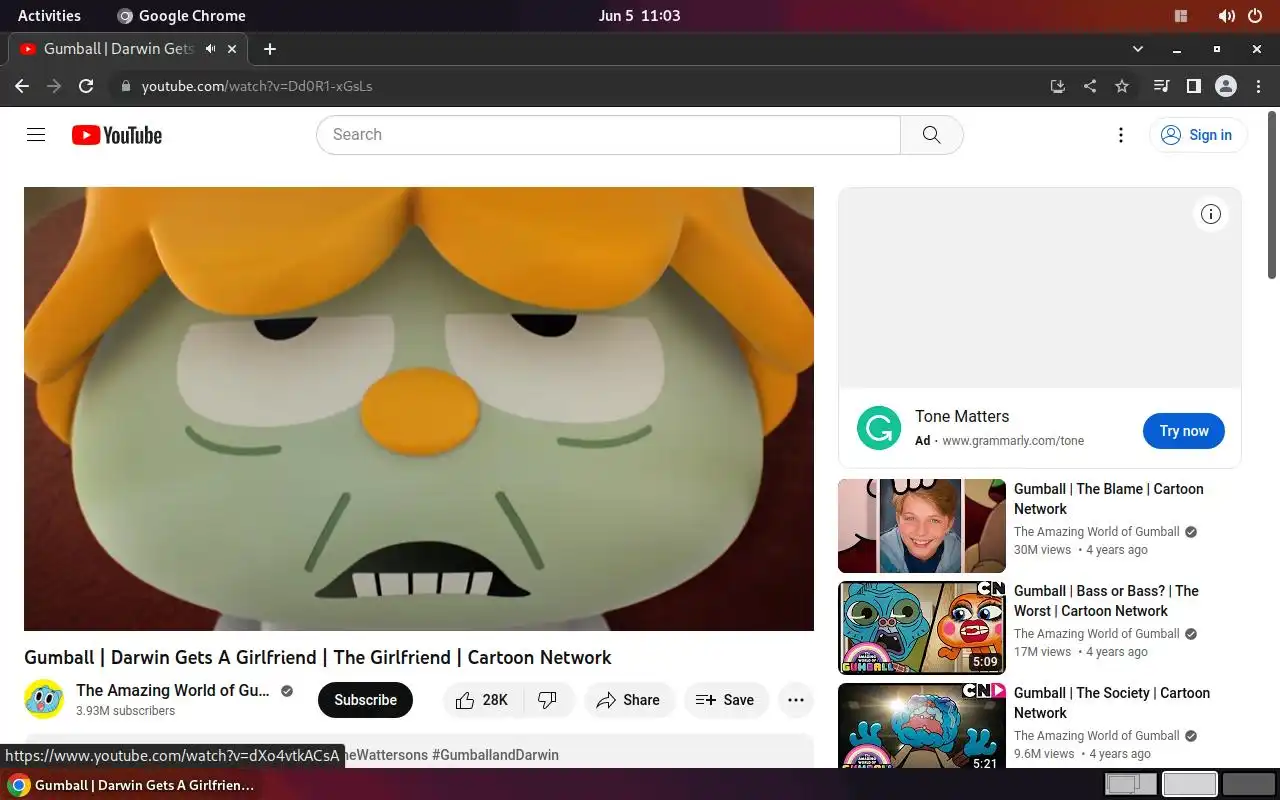Bookmark this tab with the star
This screenshot has height=800, width=1280.
(x=1122, y=86)
